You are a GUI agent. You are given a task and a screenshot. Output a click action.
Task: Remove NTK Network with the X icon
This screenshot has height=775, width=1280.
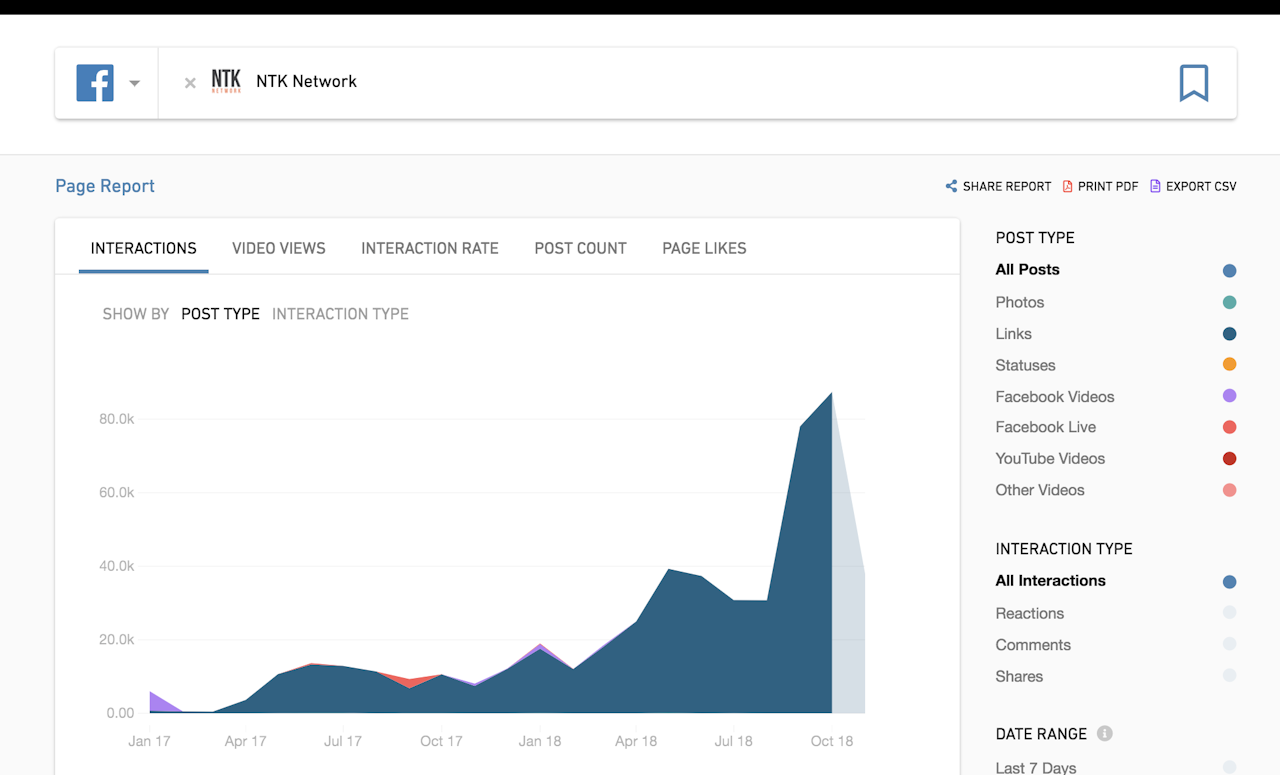click(189, 83)
